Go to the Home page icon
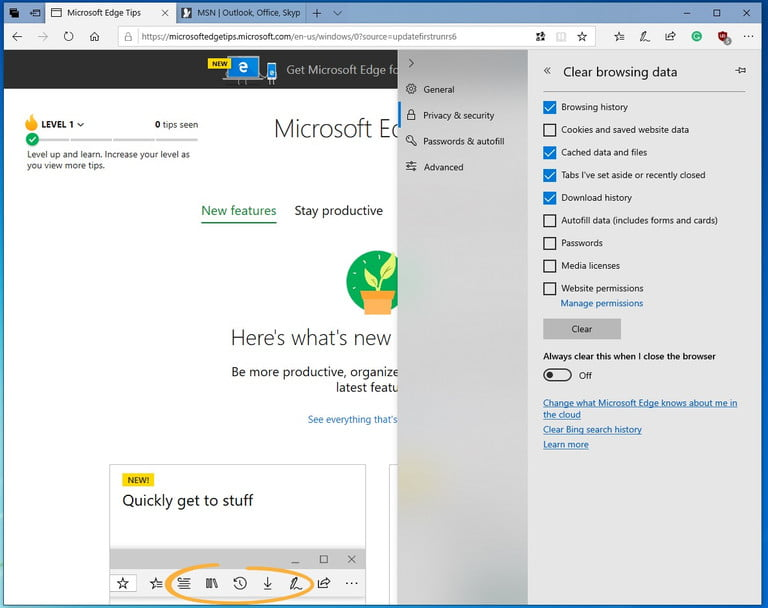Screen dimensions: 768x608 click(x=95, y=36)
